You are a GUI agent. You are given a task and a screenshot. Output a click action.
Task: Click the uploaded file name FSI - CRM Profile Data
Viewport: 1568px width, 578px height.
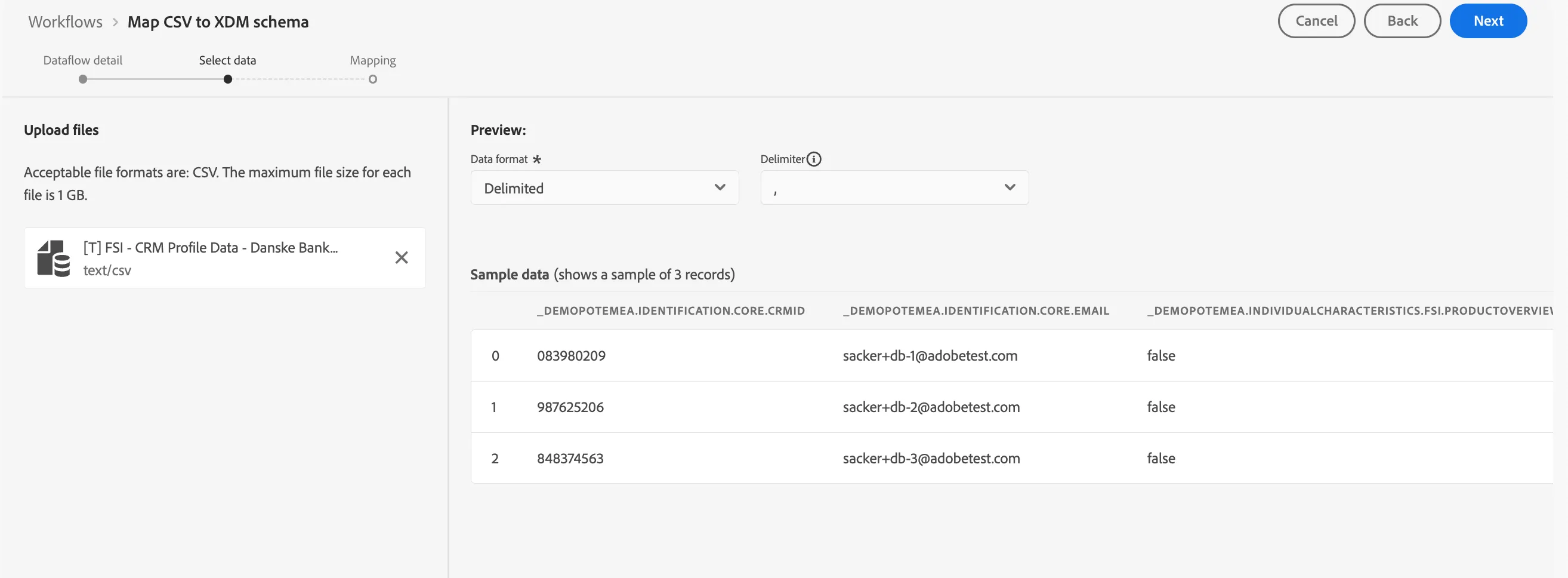[211, 247]
